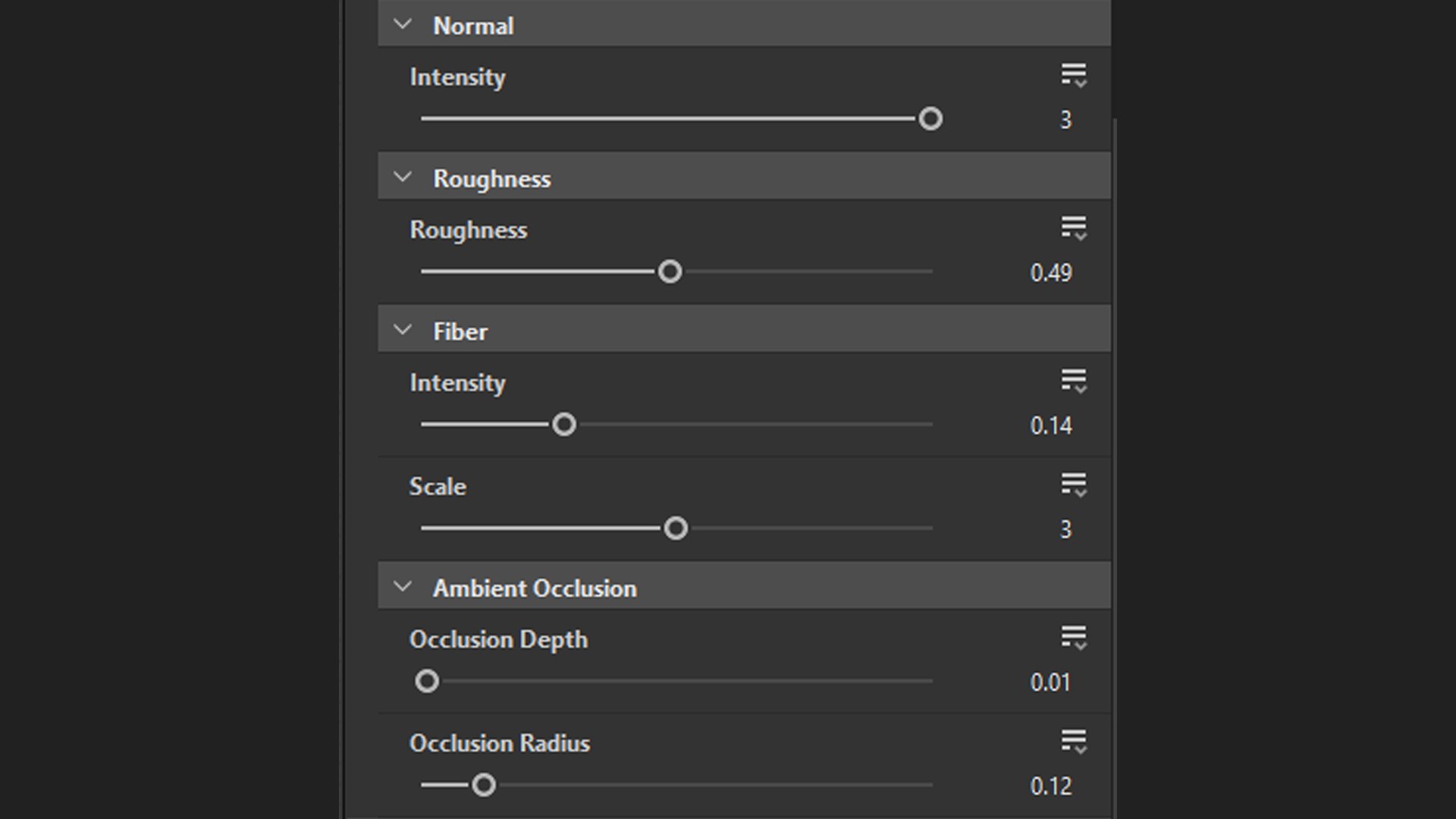This screenshot has width=1456, height=819.
Task: Click the Fiber Intensity value 0.14
Action: (1050, 426)
